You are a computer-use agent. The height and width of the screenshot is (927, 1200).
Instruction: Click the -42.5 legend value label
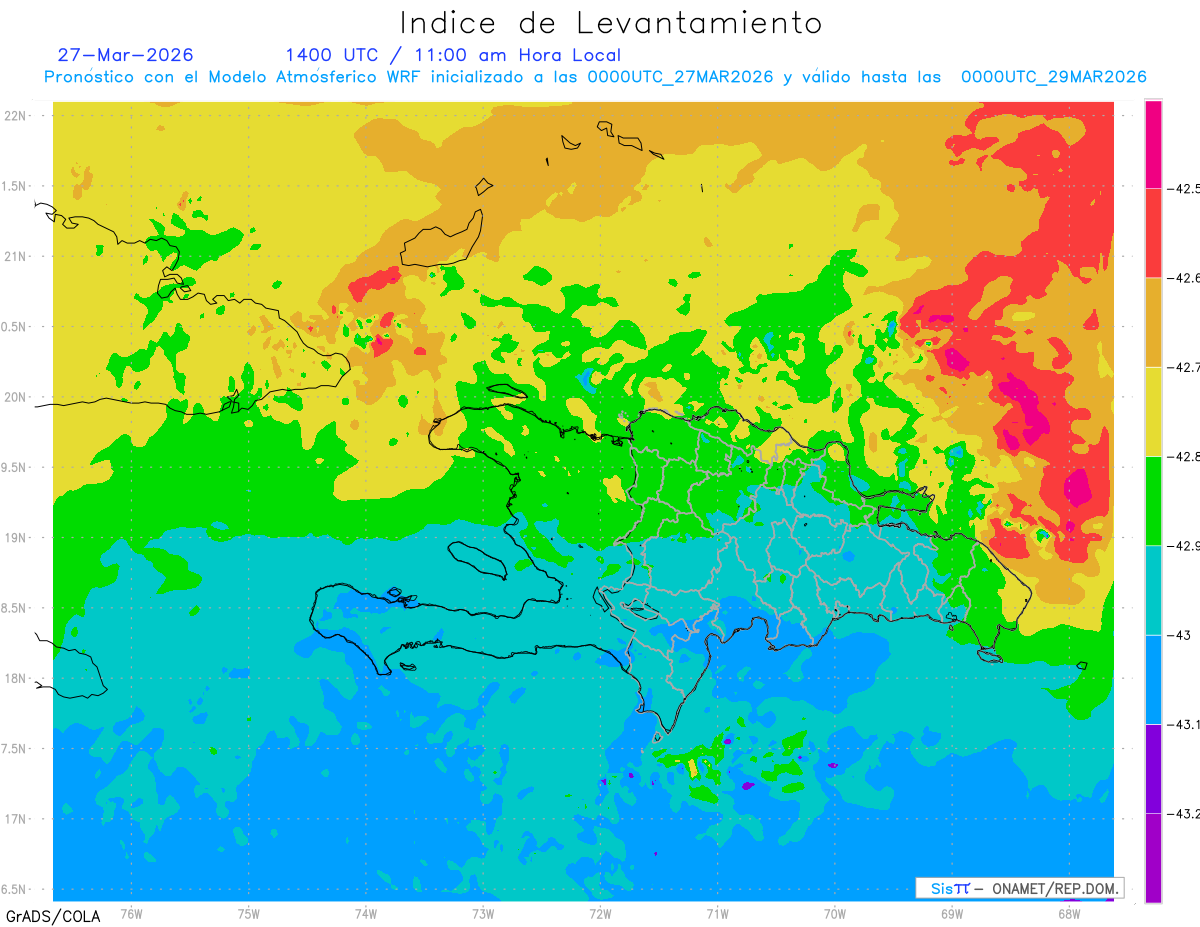coord(1183,188)
